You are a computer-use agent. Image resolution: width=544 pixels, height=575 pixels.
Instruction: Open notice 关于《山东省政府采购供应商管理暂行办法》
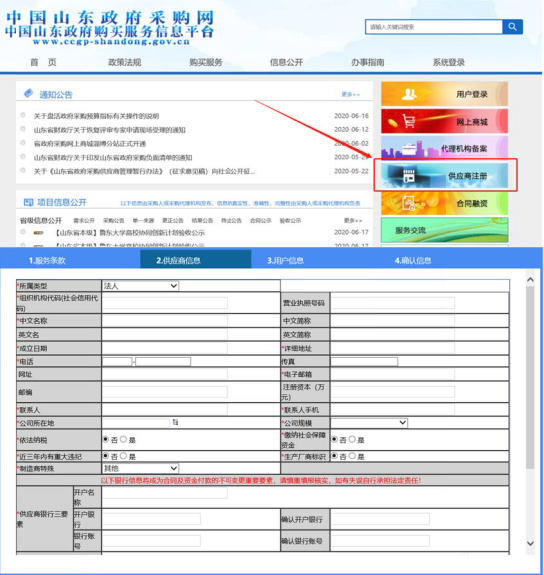pyautogui.click(x=145, y=172)
